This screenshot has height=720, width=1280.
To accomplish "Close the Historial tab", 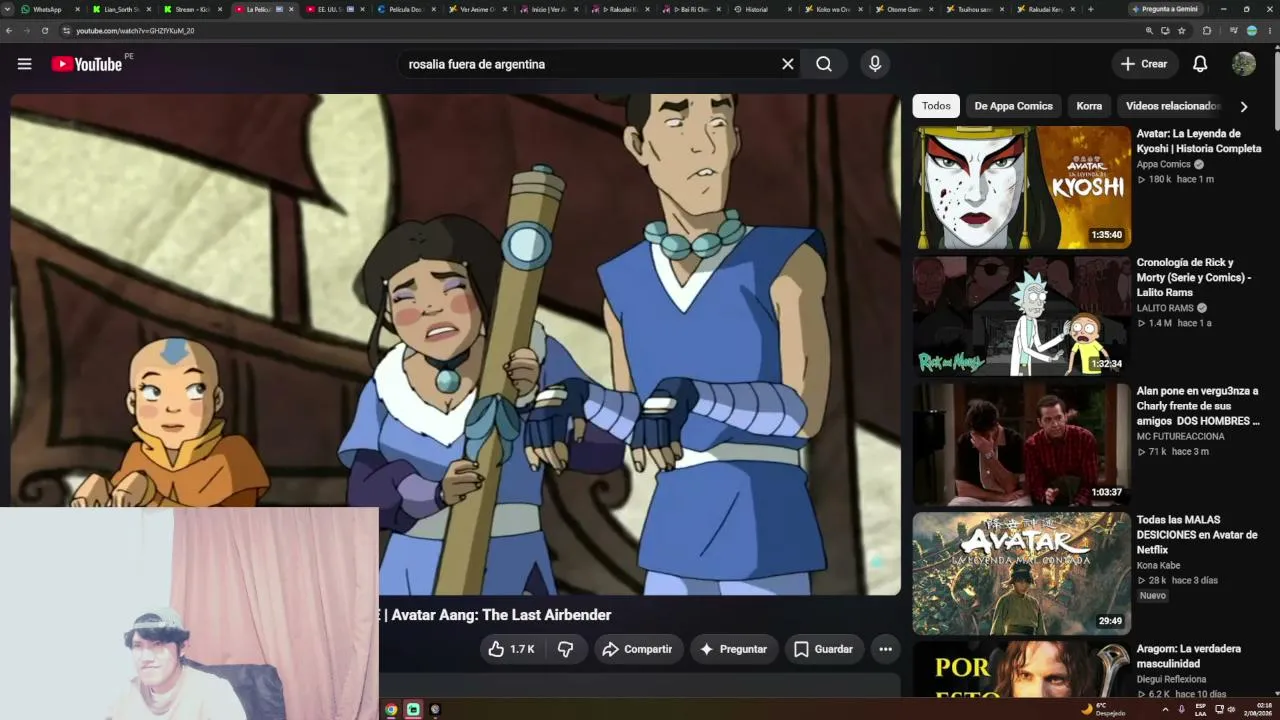I will click(790, 9).
